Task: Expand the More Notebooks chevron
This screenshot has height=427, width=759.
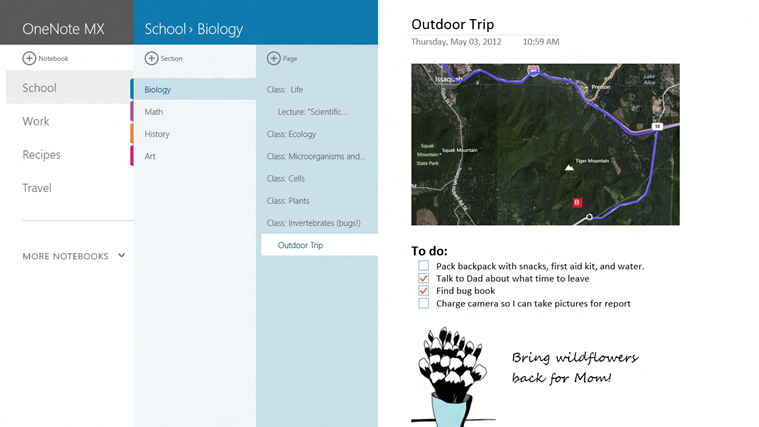Action: [122, 256]
